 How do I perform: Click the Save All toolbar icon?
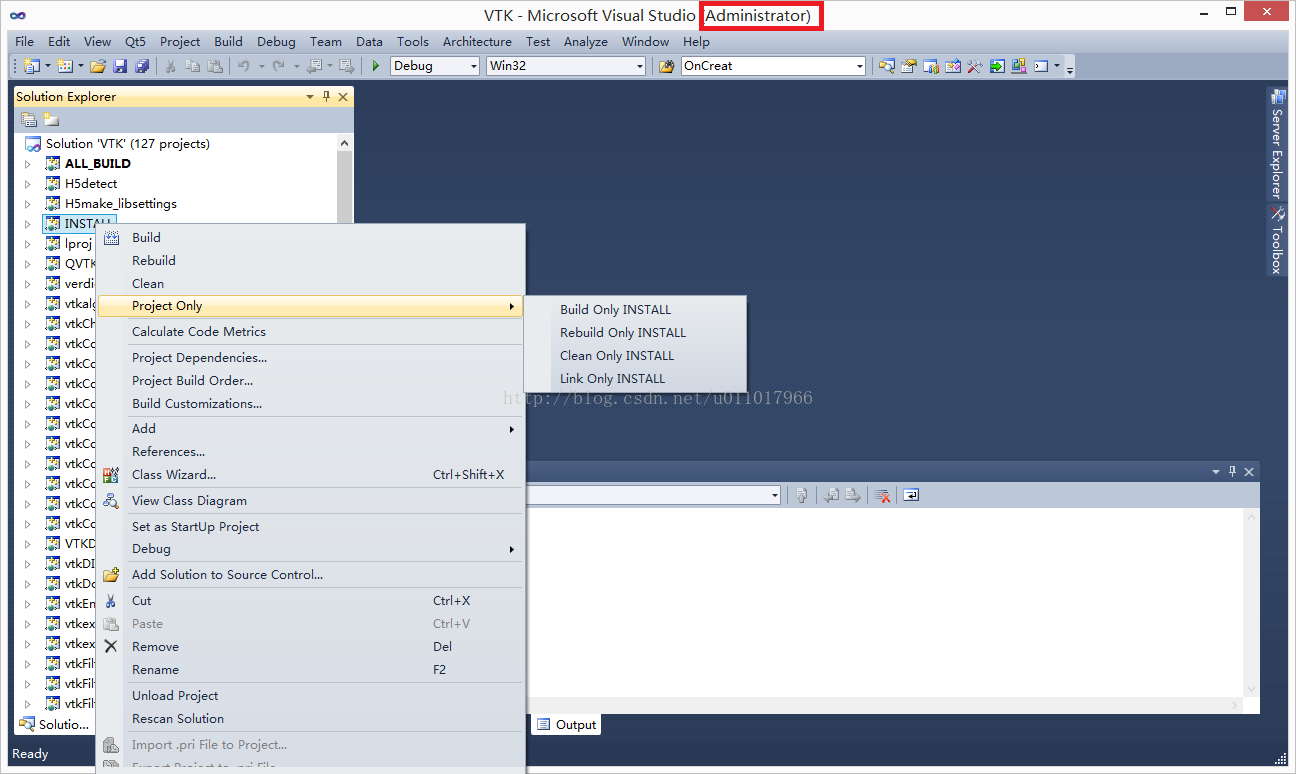pyautogui.click(x=142, y=66)
